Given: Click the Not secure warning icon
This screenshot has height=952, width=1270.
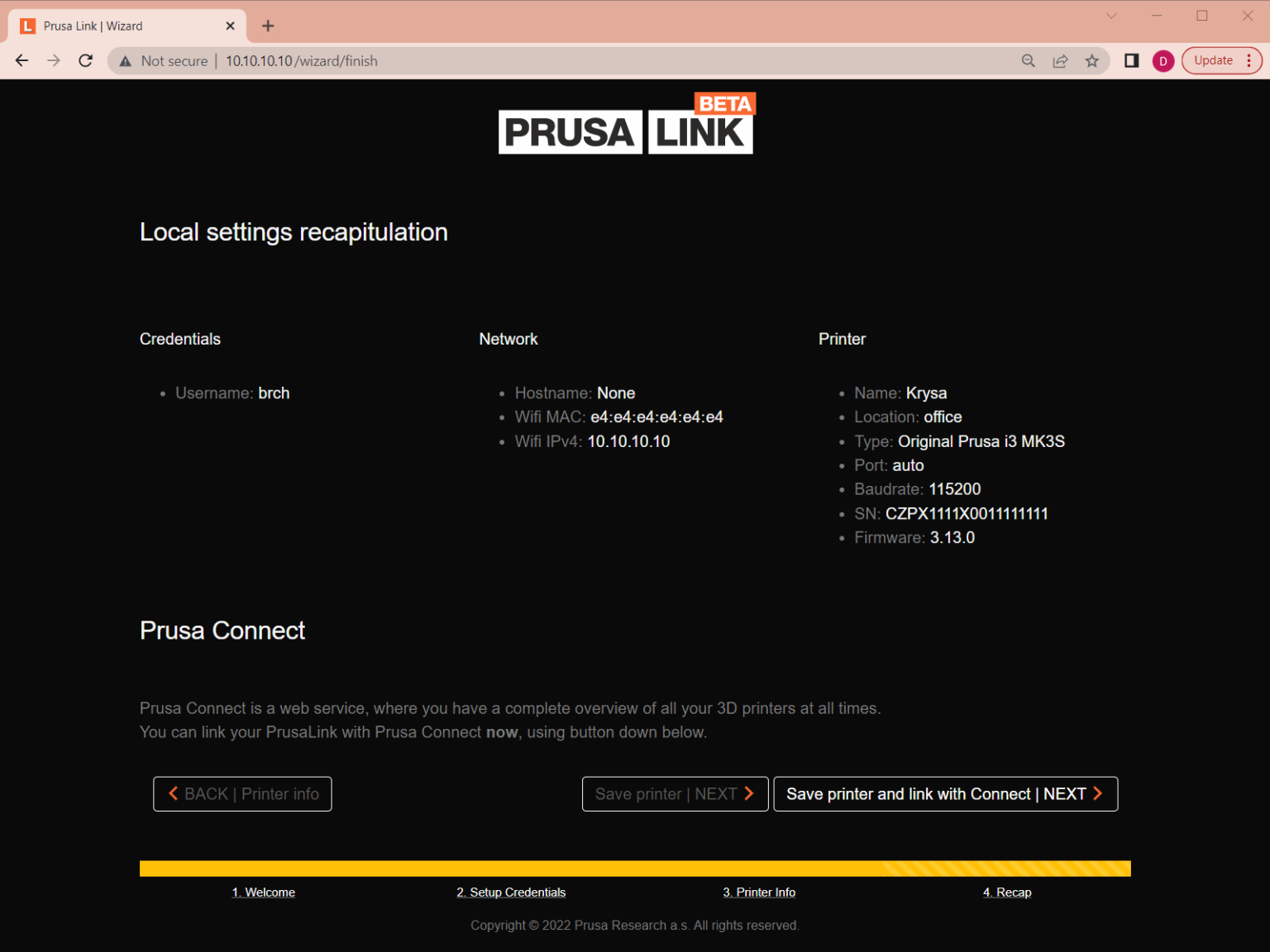Looking at the screenshot, I should [125, 60].
